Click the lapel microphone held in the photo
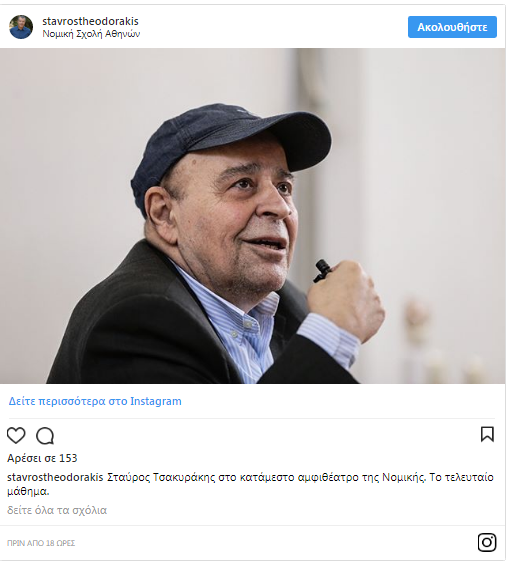Image resolution: width=508 pixels, height=562 pixels. 322,271
